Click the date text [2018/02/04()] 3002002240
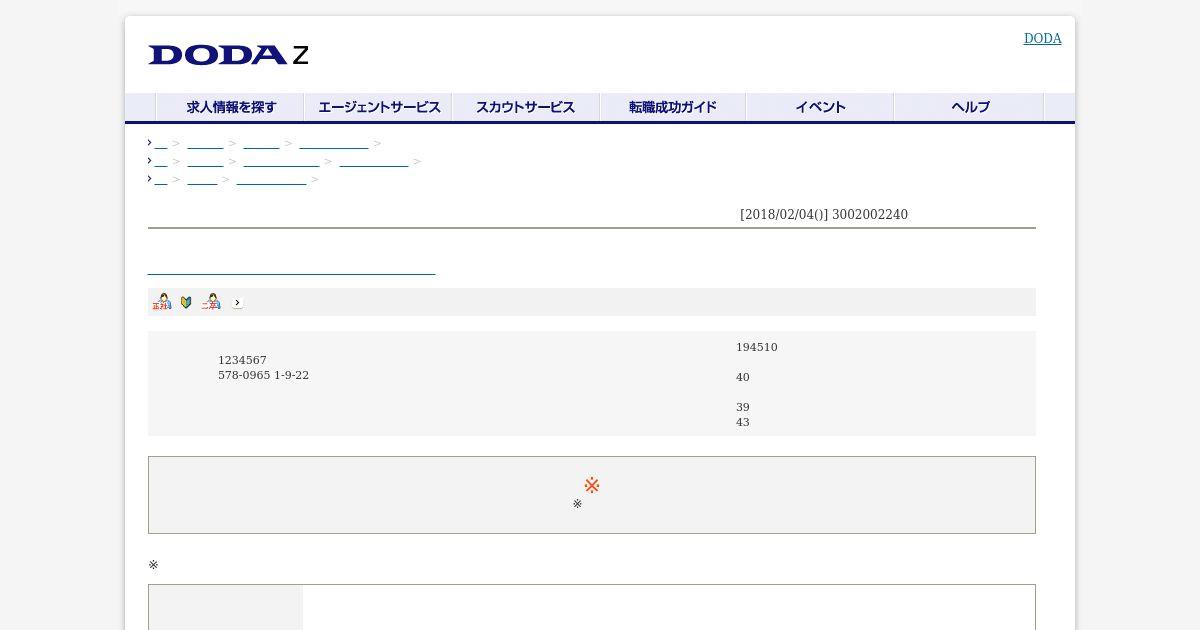This screenshot has height=630, width=1200. [824, 214]
